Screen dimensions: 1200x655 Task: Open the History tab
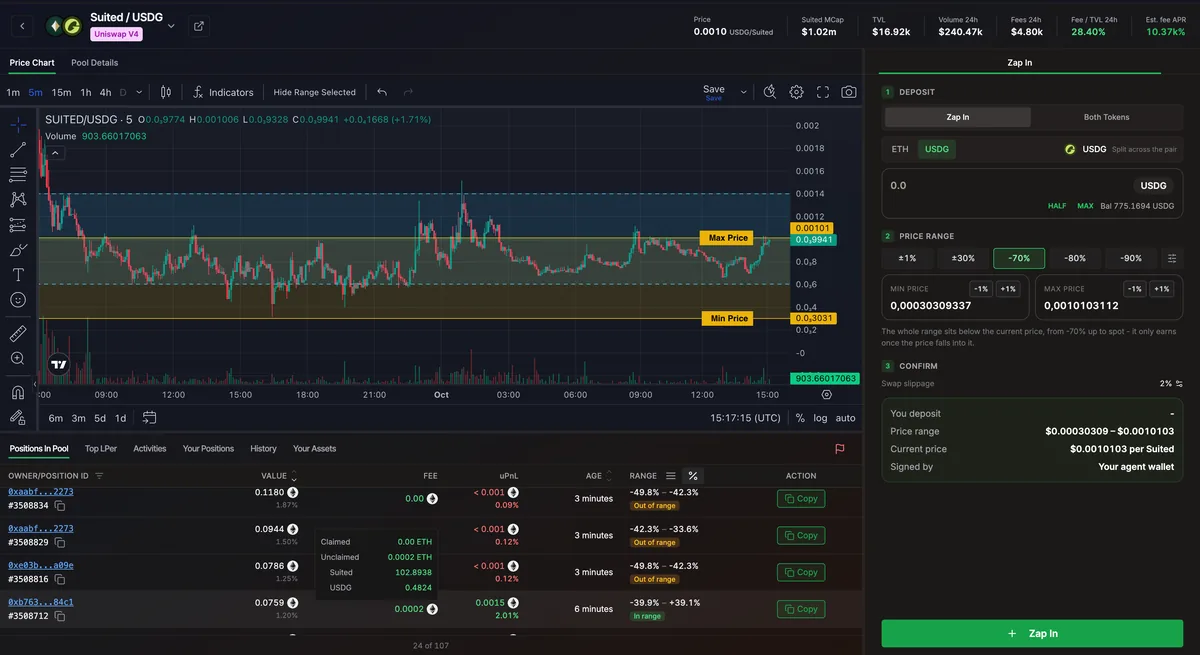point(263,449)
